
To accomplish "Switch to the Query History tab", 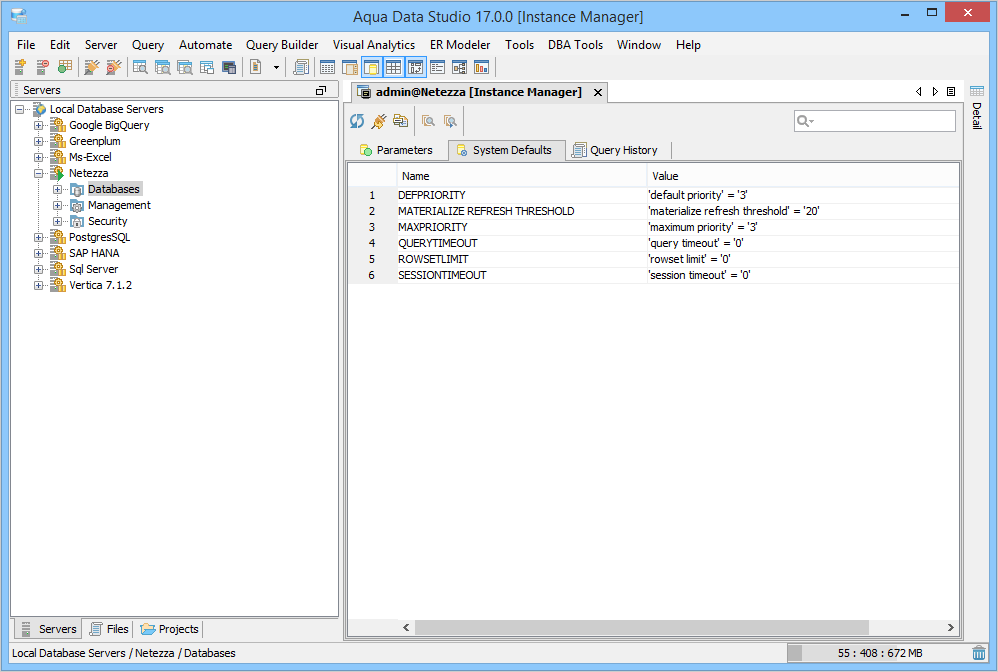I will (615, 150).
